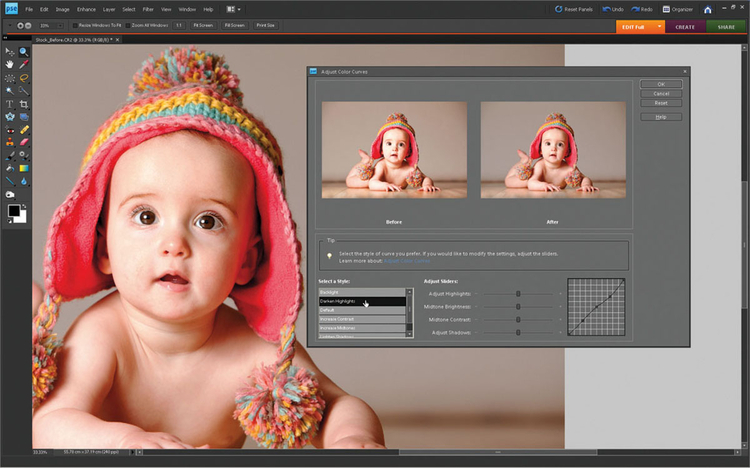750x468 pixels.
Task: Click Reset Panels in top bar
Action: tap(574, 9)
